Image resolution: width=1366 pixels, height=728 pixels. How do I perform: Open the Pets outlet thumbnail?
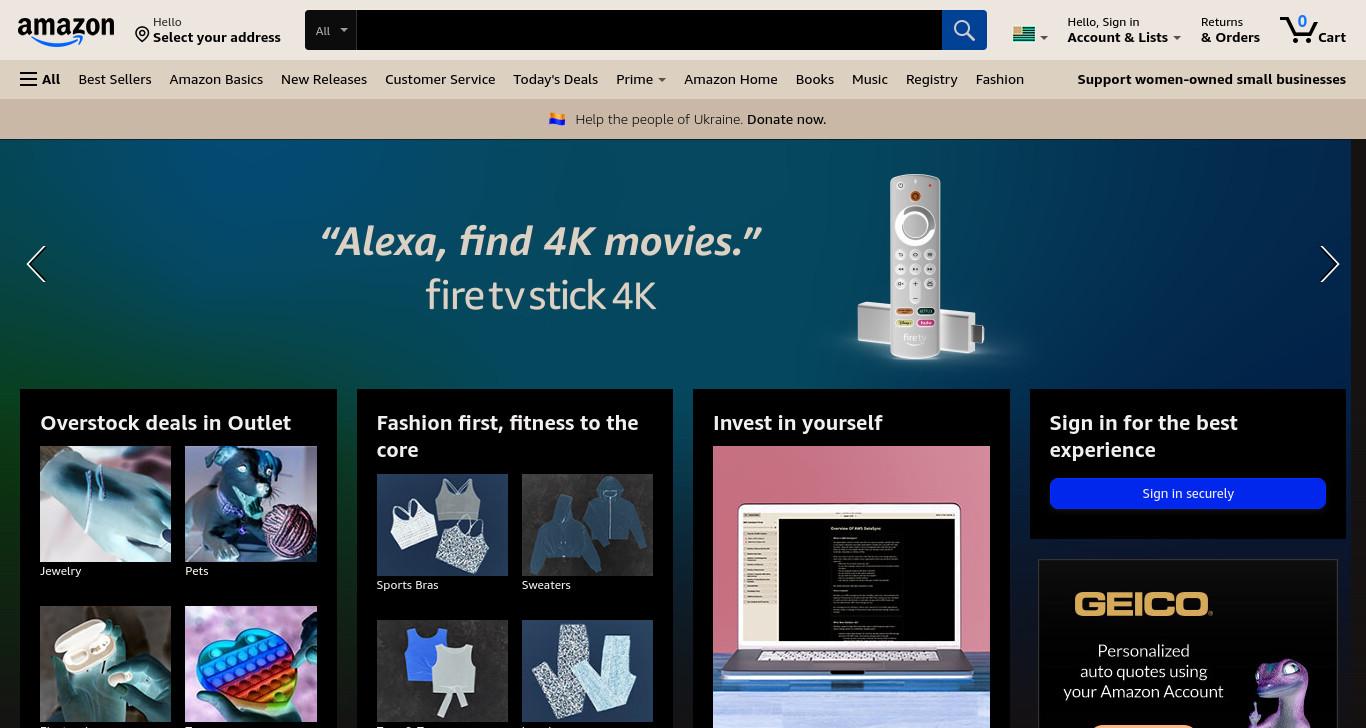[x=251, y=504]
